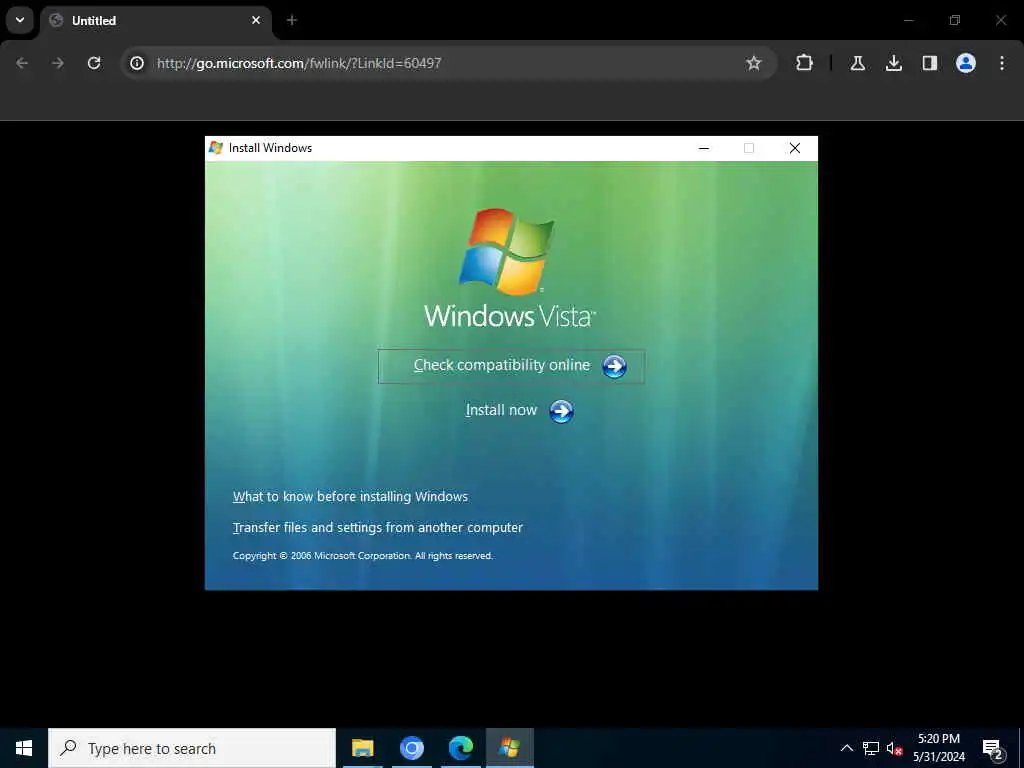
Task: Show hidden system tray icons
Action: pos(846,748)
